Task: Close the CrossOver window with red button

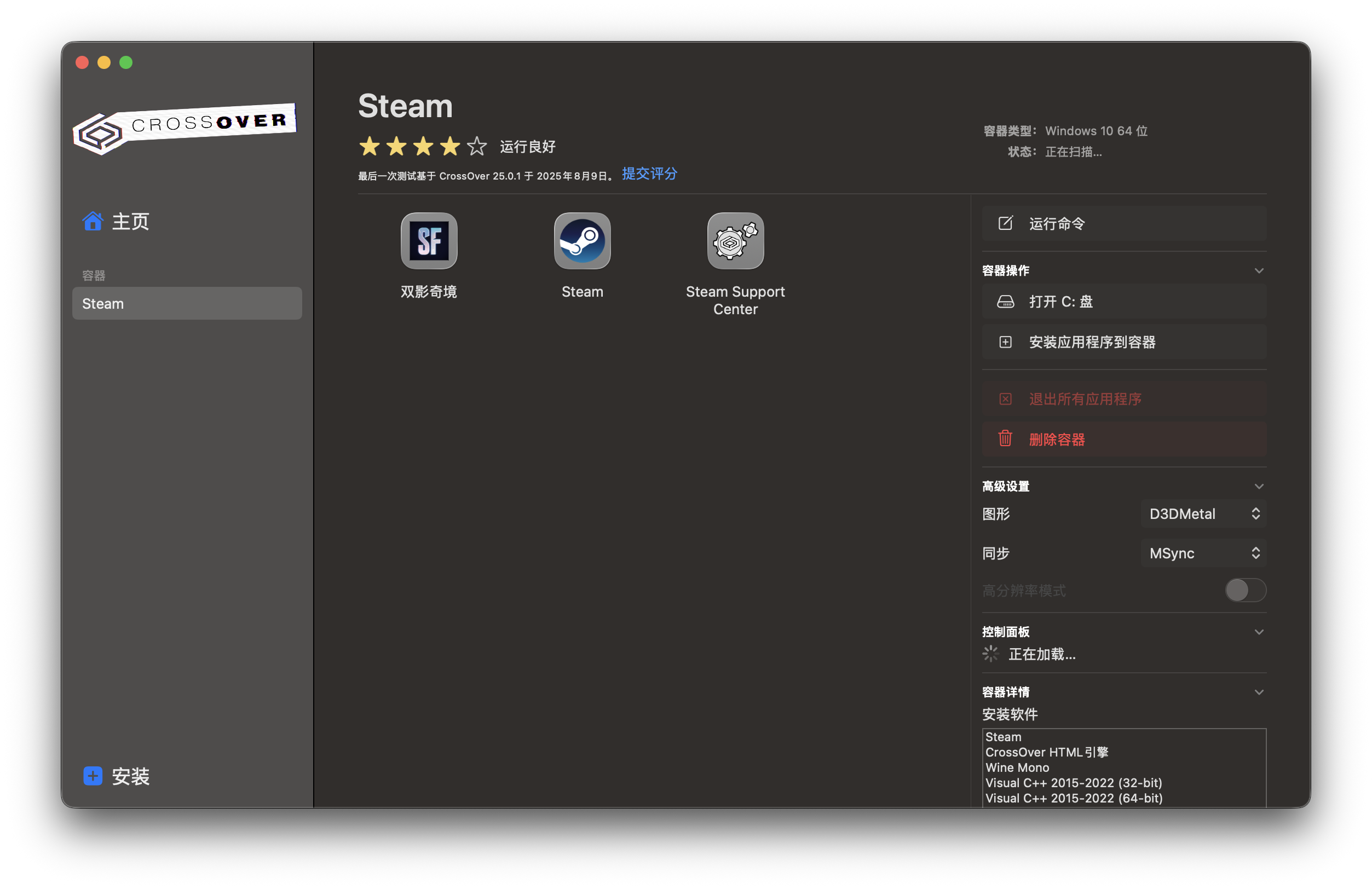Action: click(82, 62)
